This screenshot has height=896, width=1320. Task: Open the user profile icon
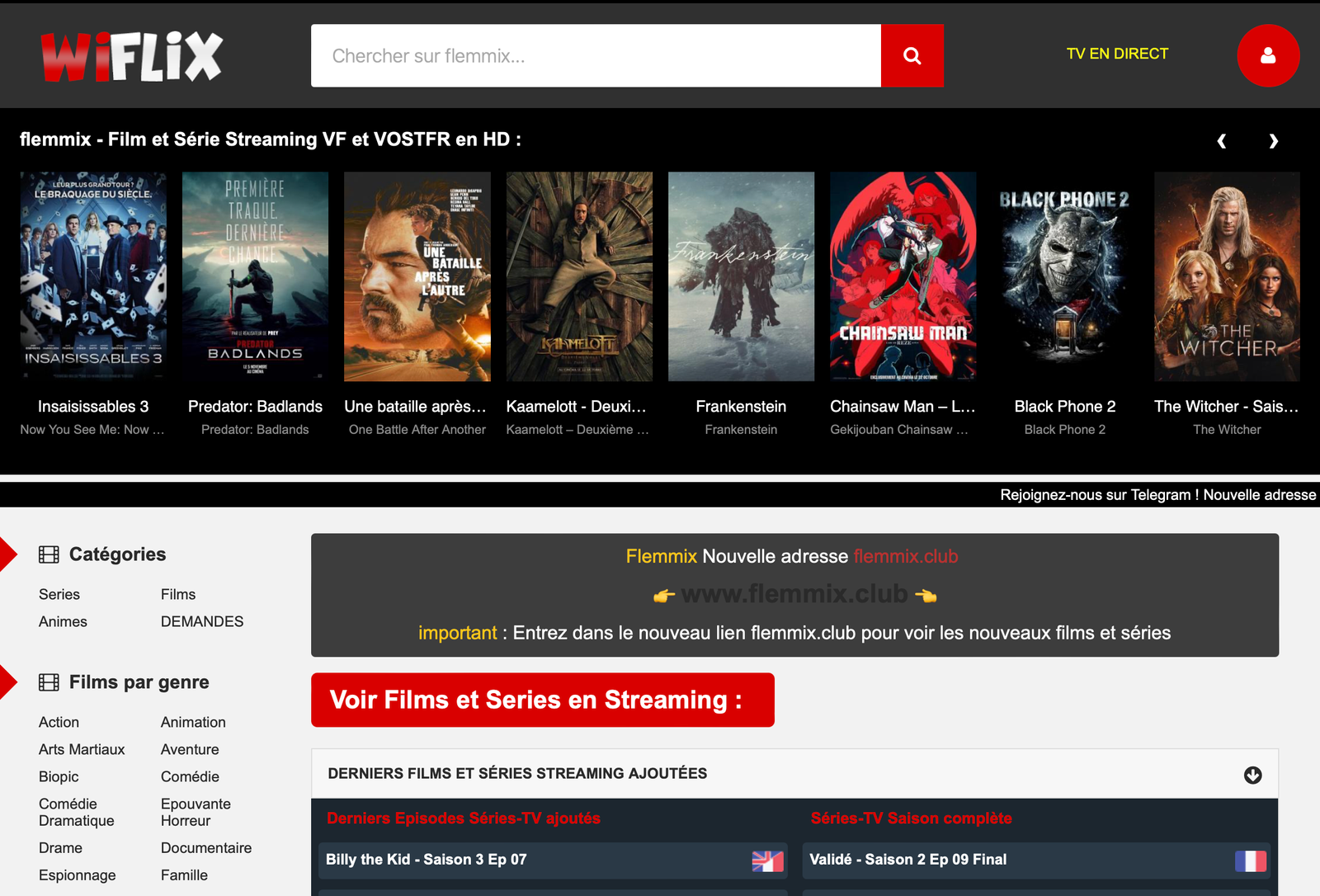tap(1267, 55)
